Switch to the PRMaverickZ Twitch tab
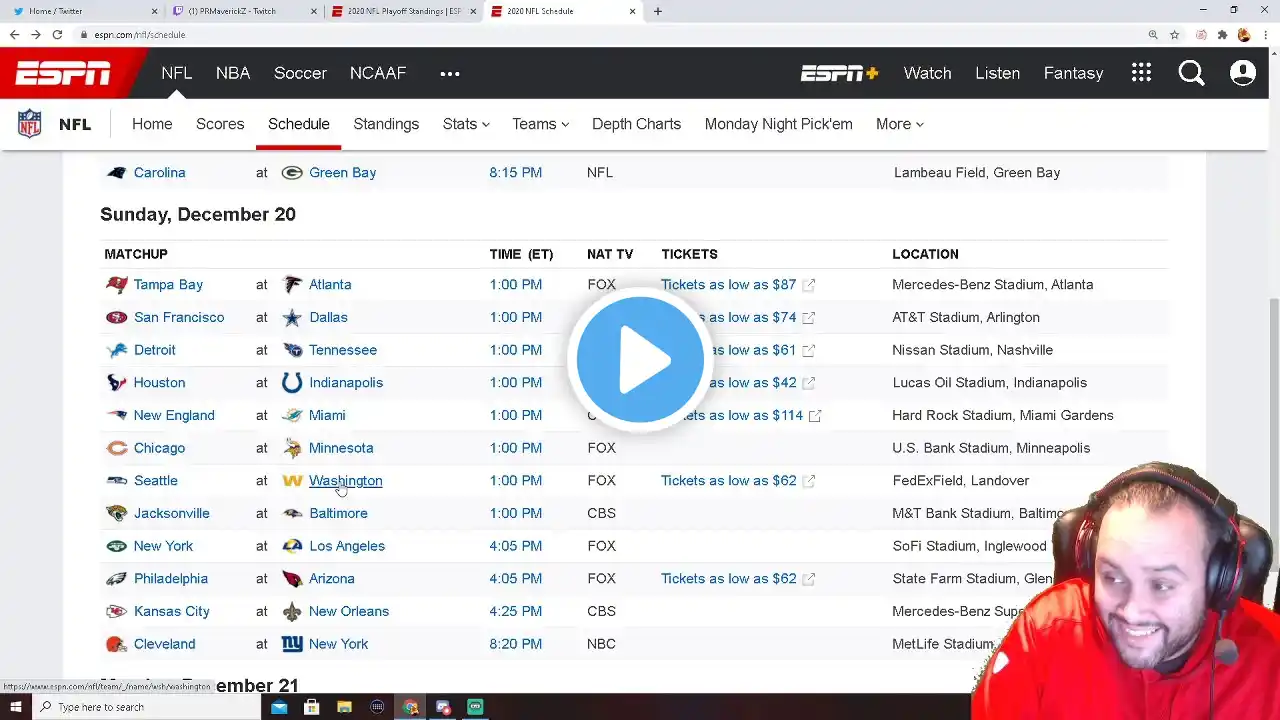Viewport: 1280px width, 720px height. pyautogui.click(x=244, y=11)
